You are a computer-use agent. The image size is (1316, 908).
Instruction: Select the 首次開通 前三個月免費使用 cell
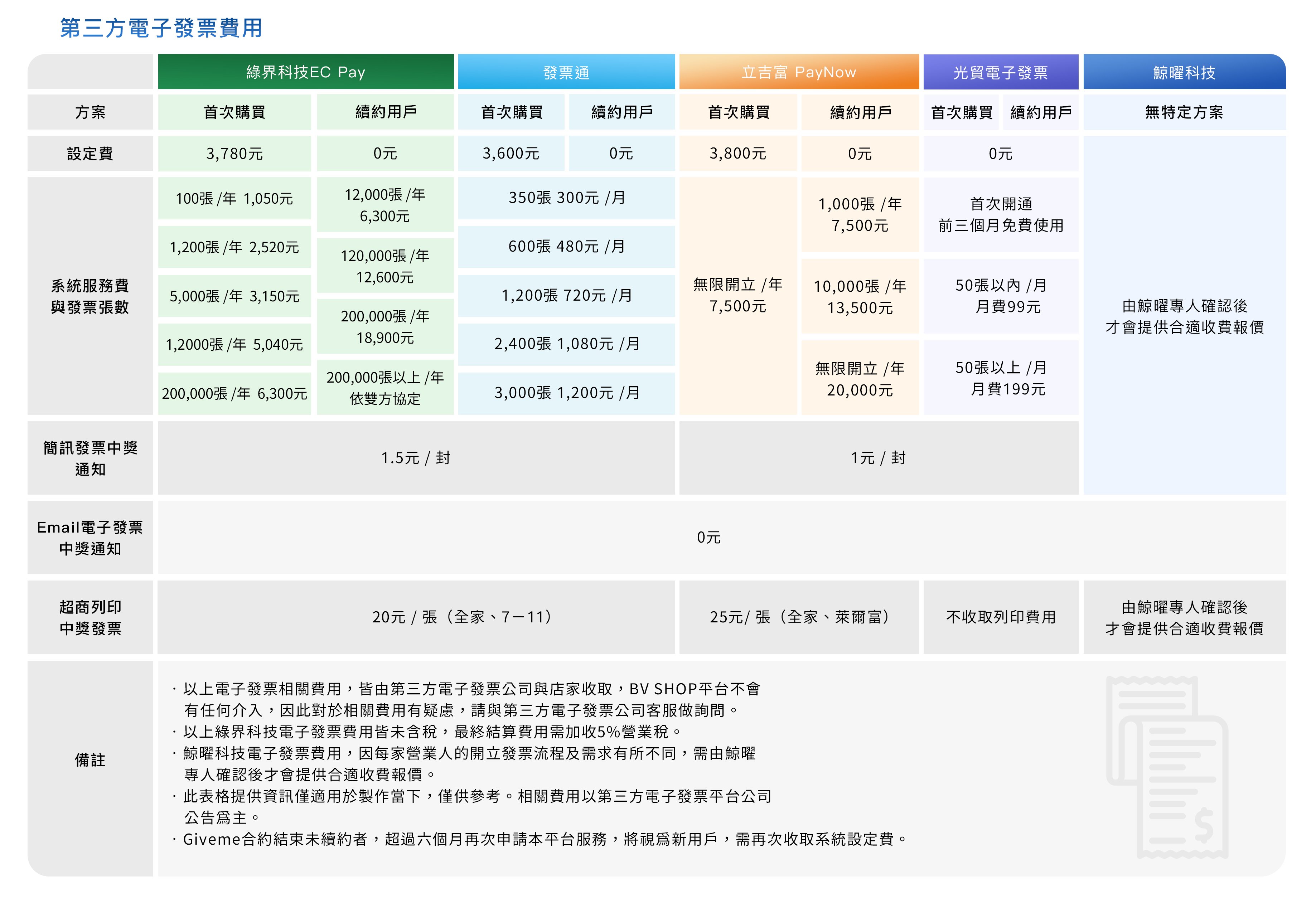(x=1000, y=214)
